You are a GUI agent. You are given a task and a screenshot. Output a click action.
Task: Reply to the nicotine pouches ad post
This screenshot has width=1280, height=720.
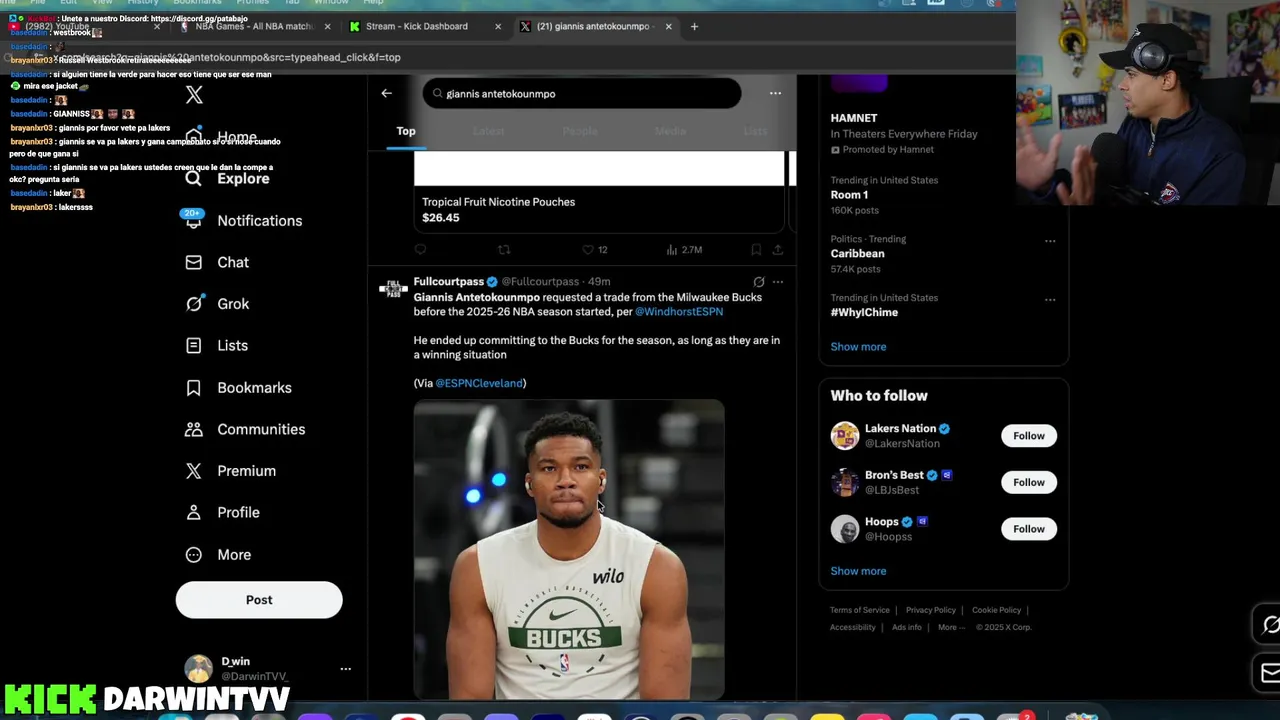pos(420,250)
